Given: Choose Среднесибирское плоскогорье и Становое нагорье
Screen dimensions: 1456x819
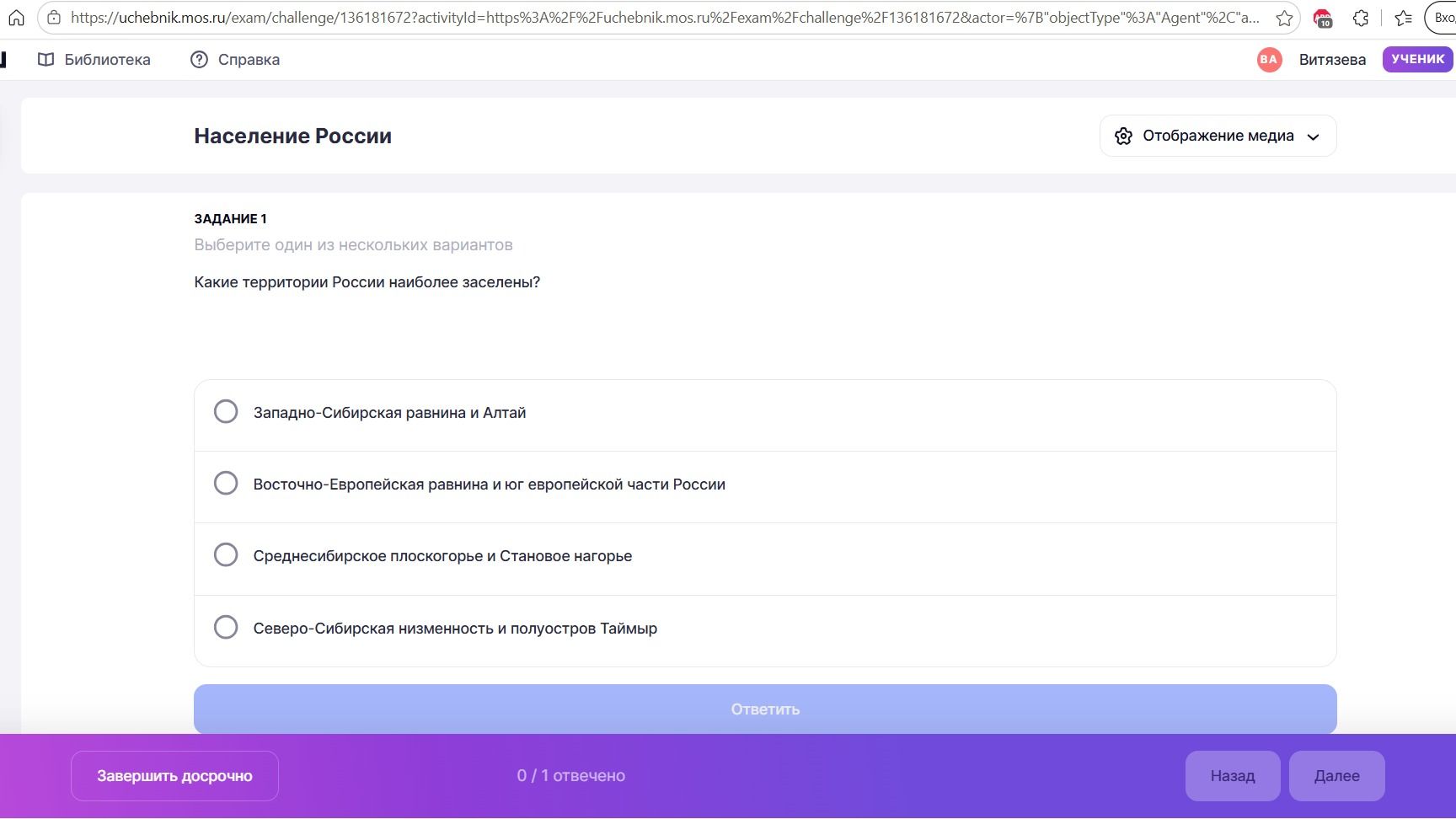Looking at the screenshot, I should tap(765, 556).
